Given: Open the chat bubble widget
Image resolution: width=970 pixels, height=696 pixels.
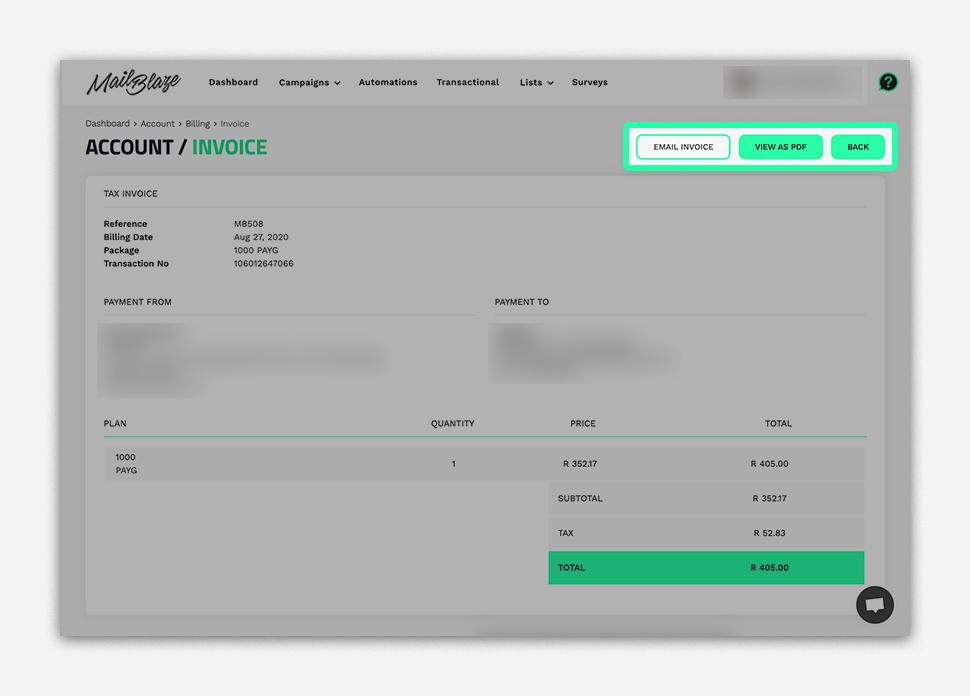Looking at the screenshot, I should pyautogui.click(x=875, y=605).
